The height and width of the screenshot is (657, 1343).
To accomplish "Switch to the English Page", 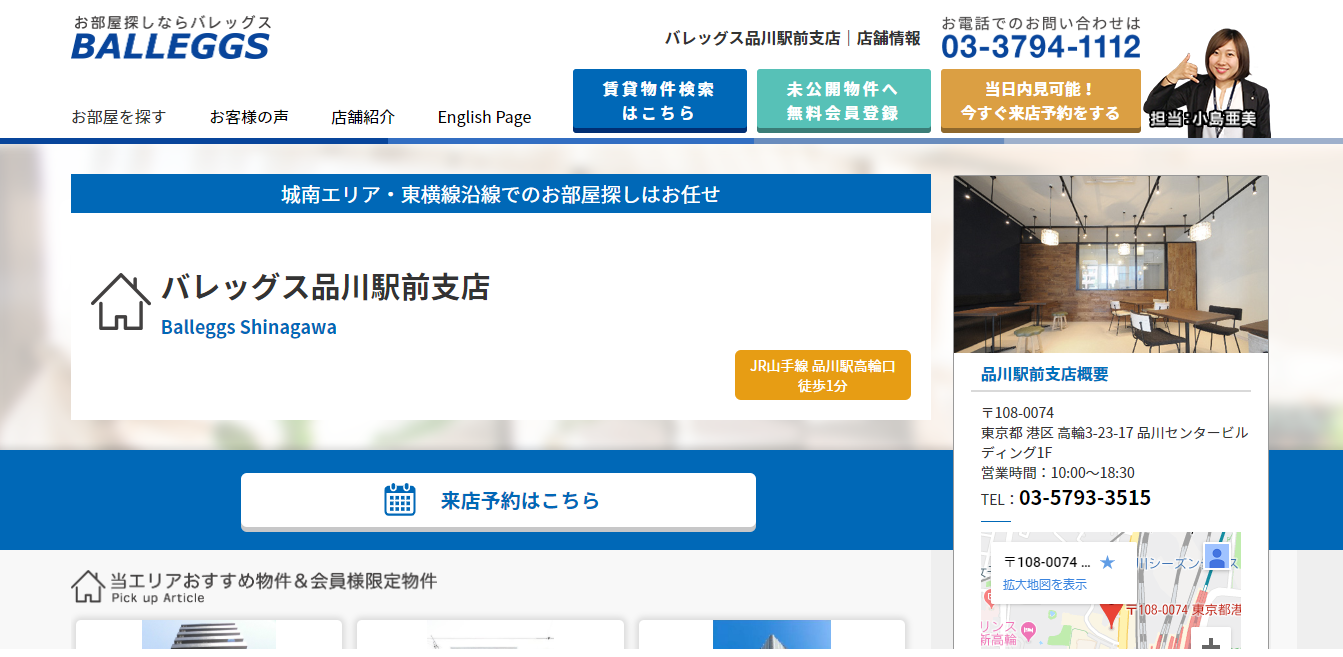I will (x=484, y=117).
